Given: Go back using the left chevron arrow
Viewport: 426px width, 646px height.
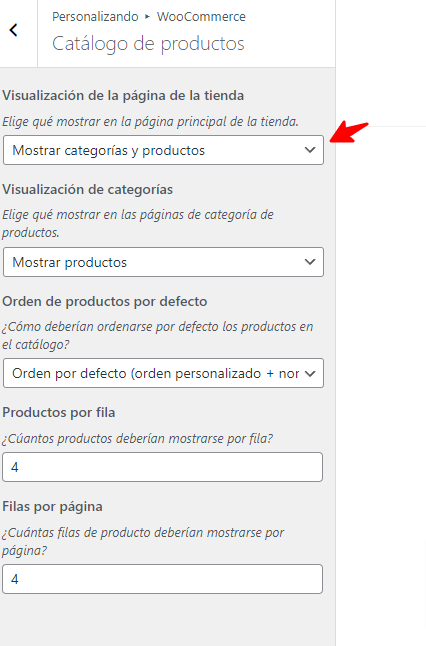Looking at the screenshot, I should pos(14,30).
